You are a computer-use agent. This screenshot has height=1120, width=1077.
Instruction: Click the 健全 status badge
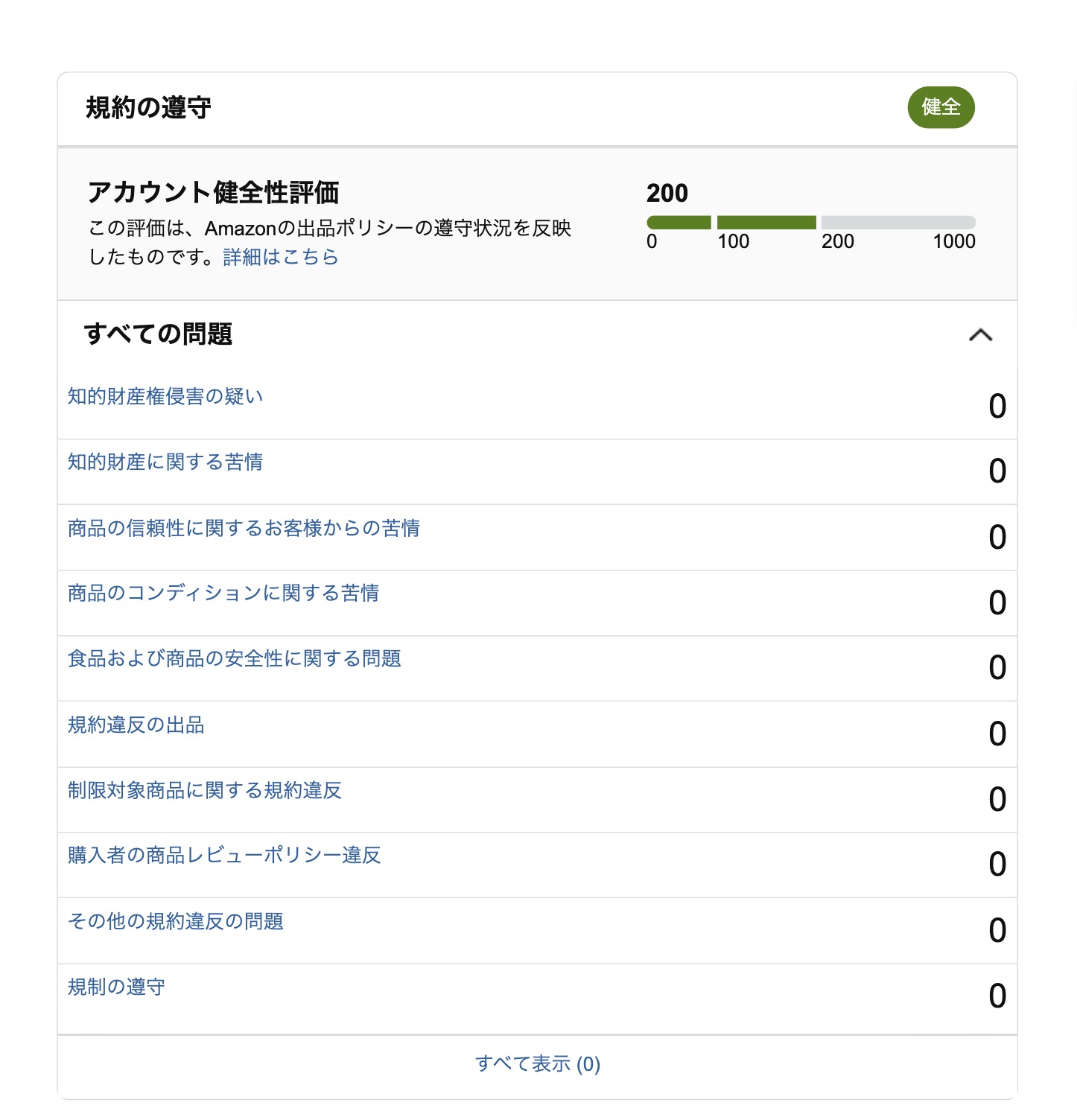(941, 107)
